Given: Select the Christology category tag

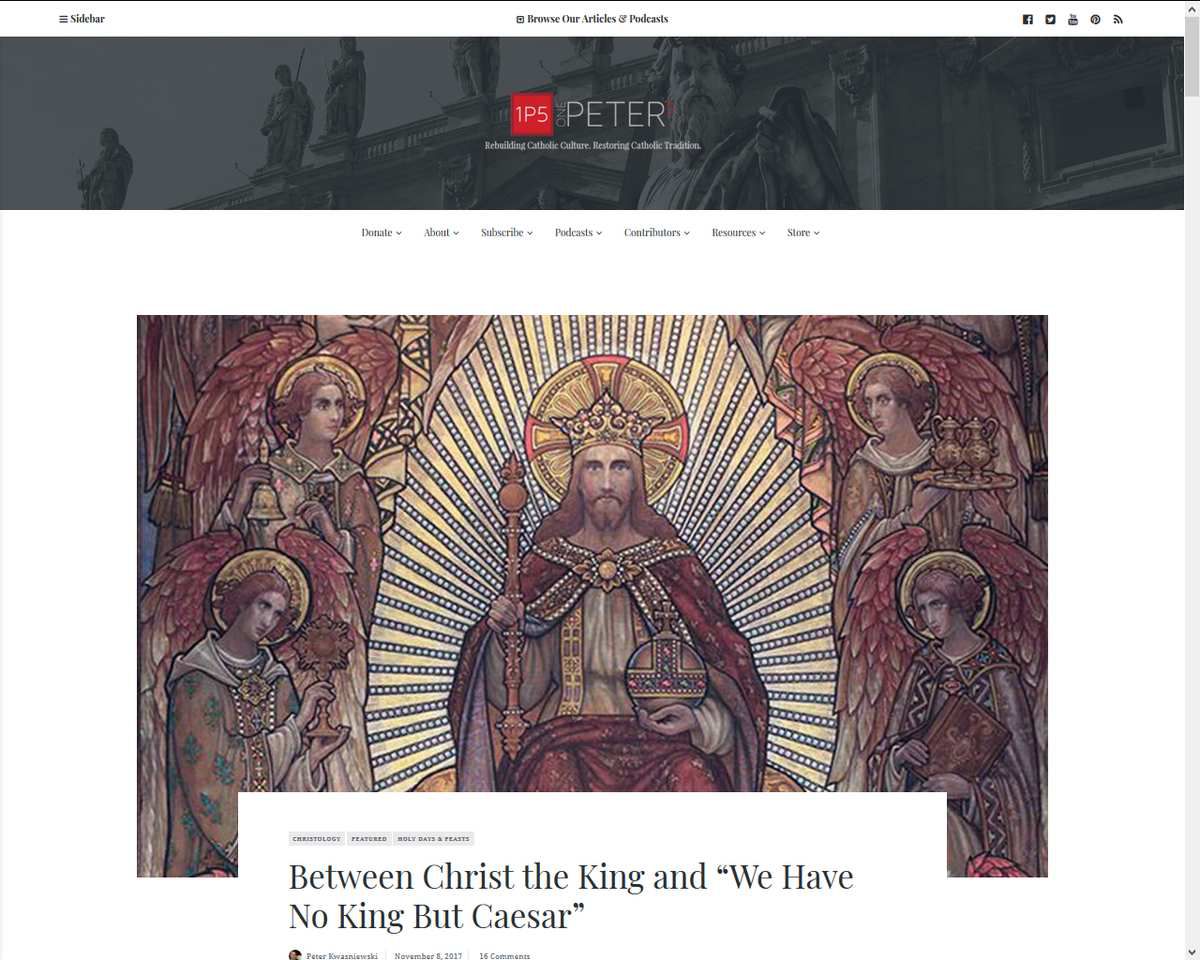Looking at the screenshot, I should pos(317,839).
